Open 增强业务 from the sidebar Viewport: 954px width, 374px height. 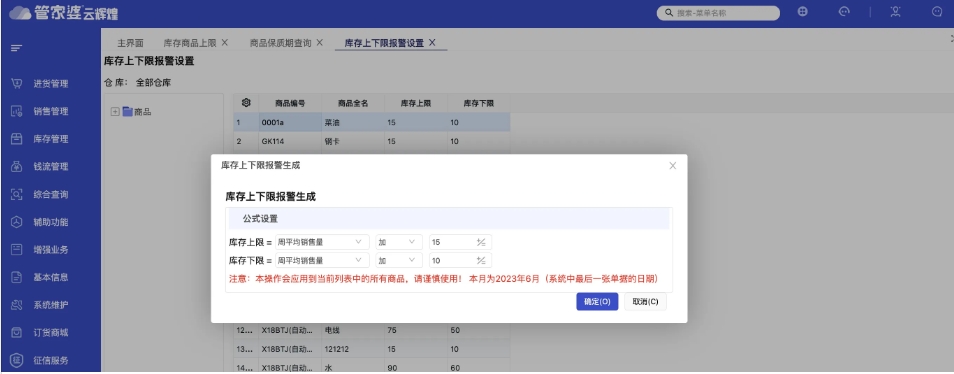coord(50,249)
